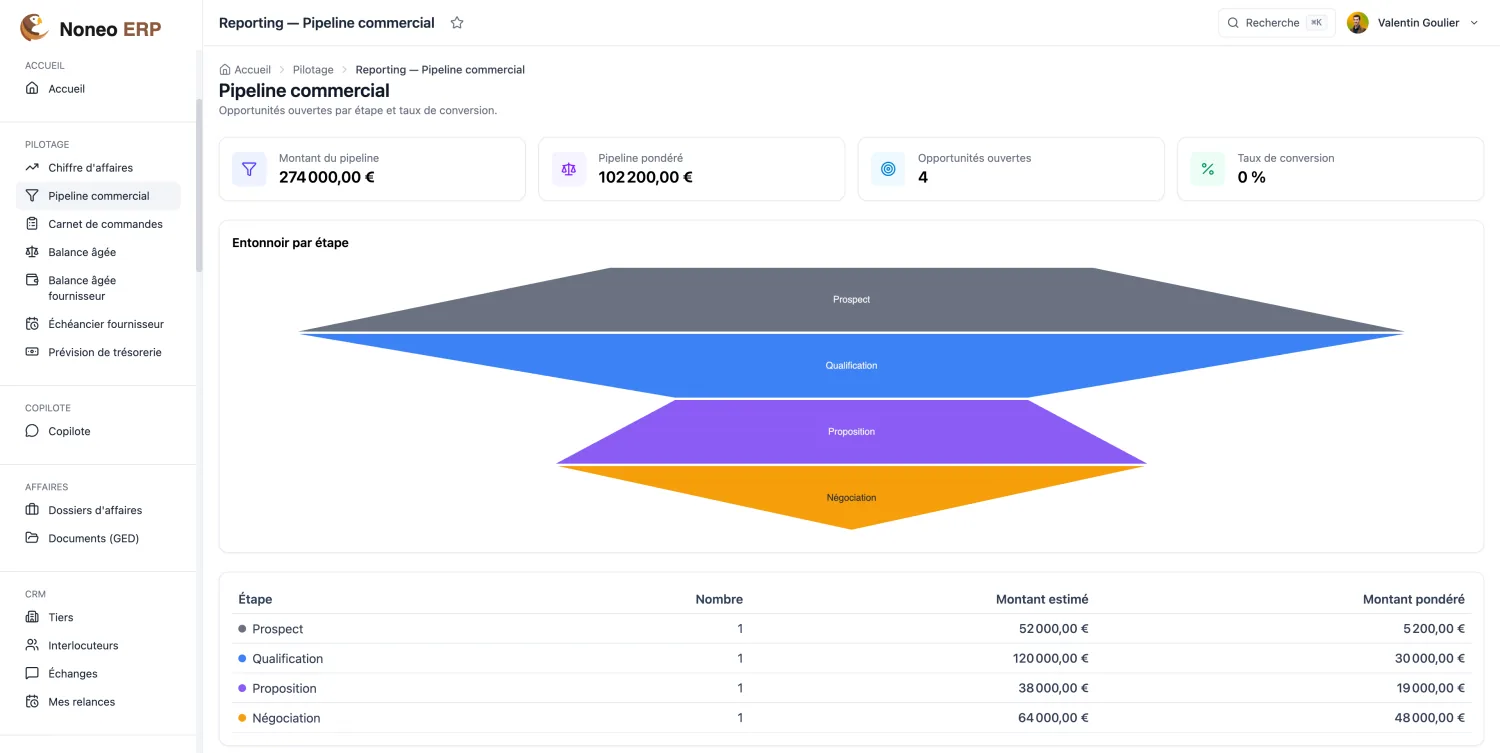This screenshot has width=1500, height=753.
Task: Click the Mes relances calendar-clock icon
Action: point(32,701)
